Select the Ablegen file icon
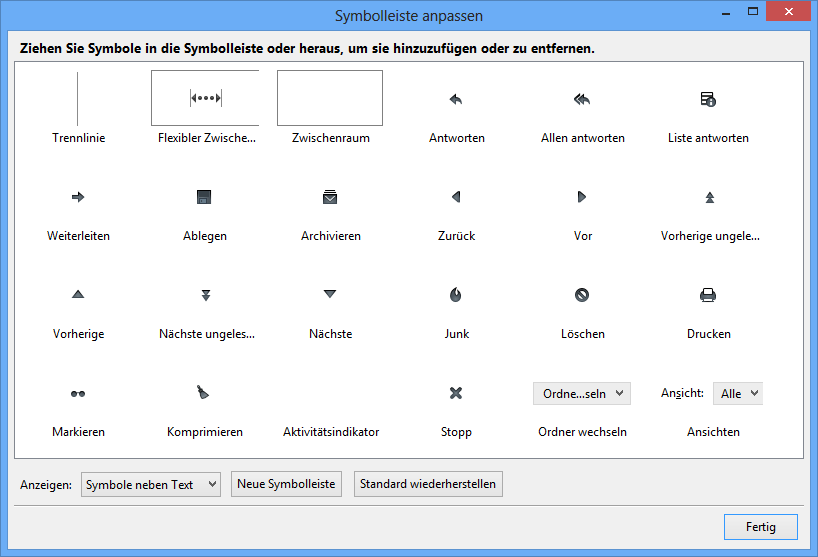This screenshot has height=557, width=818. pos(204,197)
